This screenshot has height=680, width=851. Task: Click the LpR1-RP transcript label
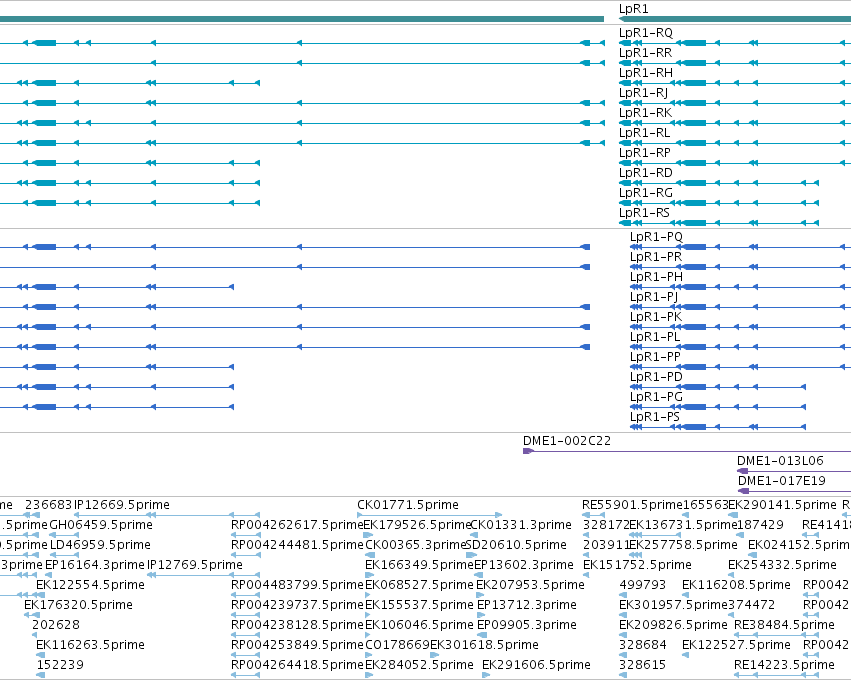pyautogui.click(x=645, y=154)
